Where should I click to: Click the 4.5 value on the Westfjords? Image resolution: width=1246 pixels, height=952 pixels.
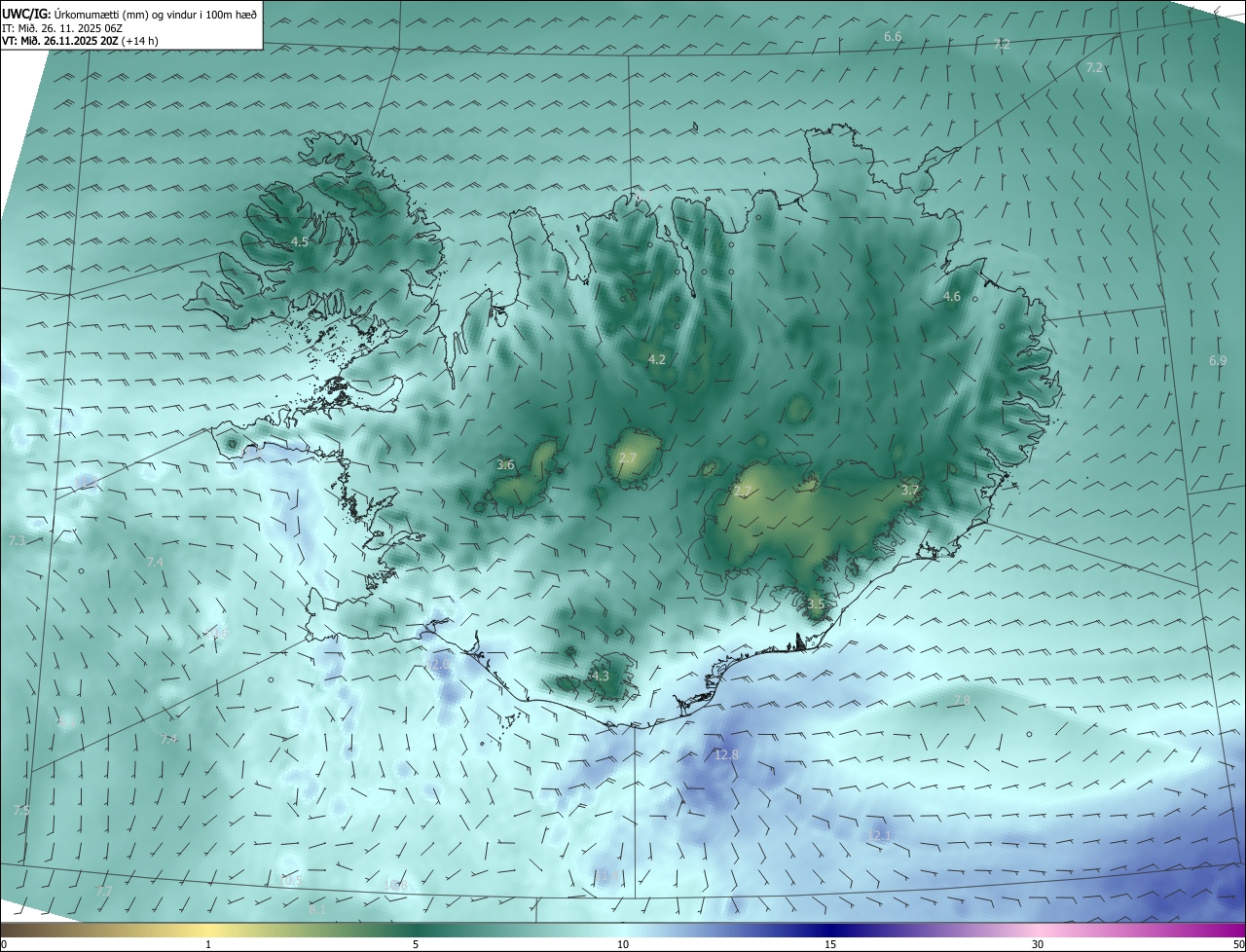300,241
